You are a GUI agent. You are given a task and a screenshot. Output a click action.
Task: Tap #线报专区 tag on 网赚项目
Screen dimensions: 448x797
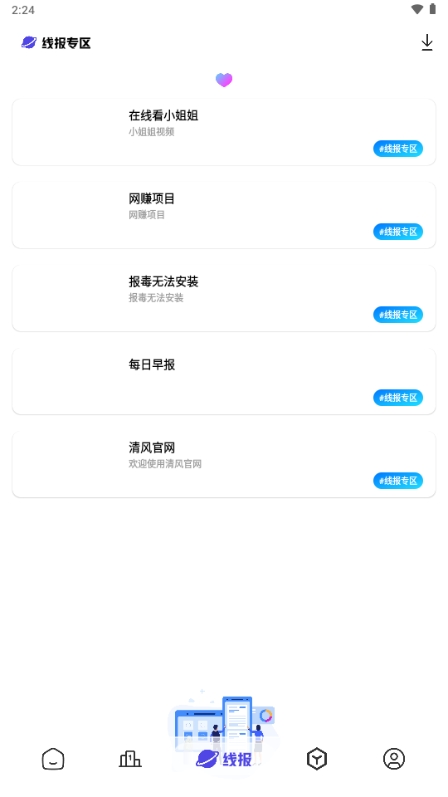(398, 231)
